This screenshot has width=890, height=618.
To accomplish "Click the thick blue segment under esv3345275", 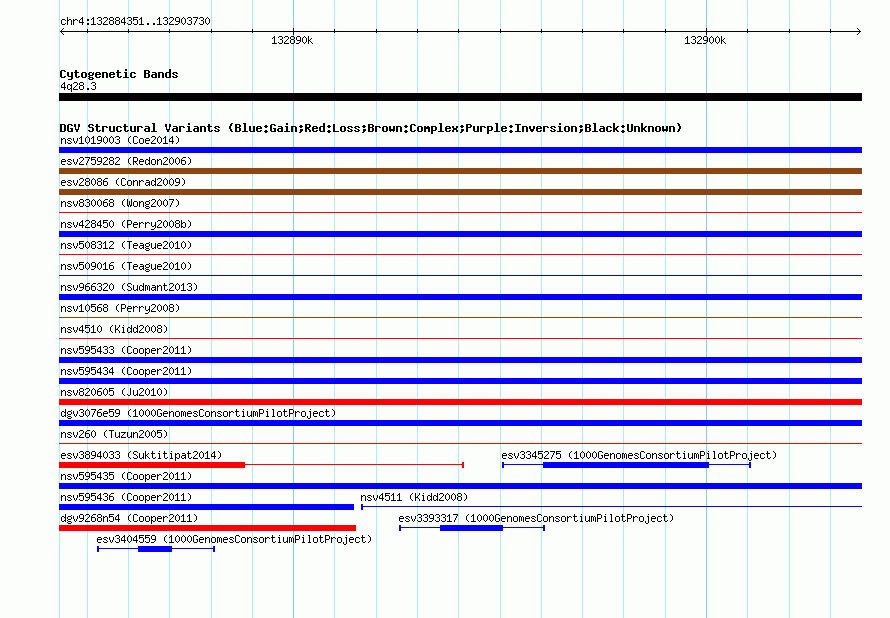I will pyautogui.click(x=626, y=465).
